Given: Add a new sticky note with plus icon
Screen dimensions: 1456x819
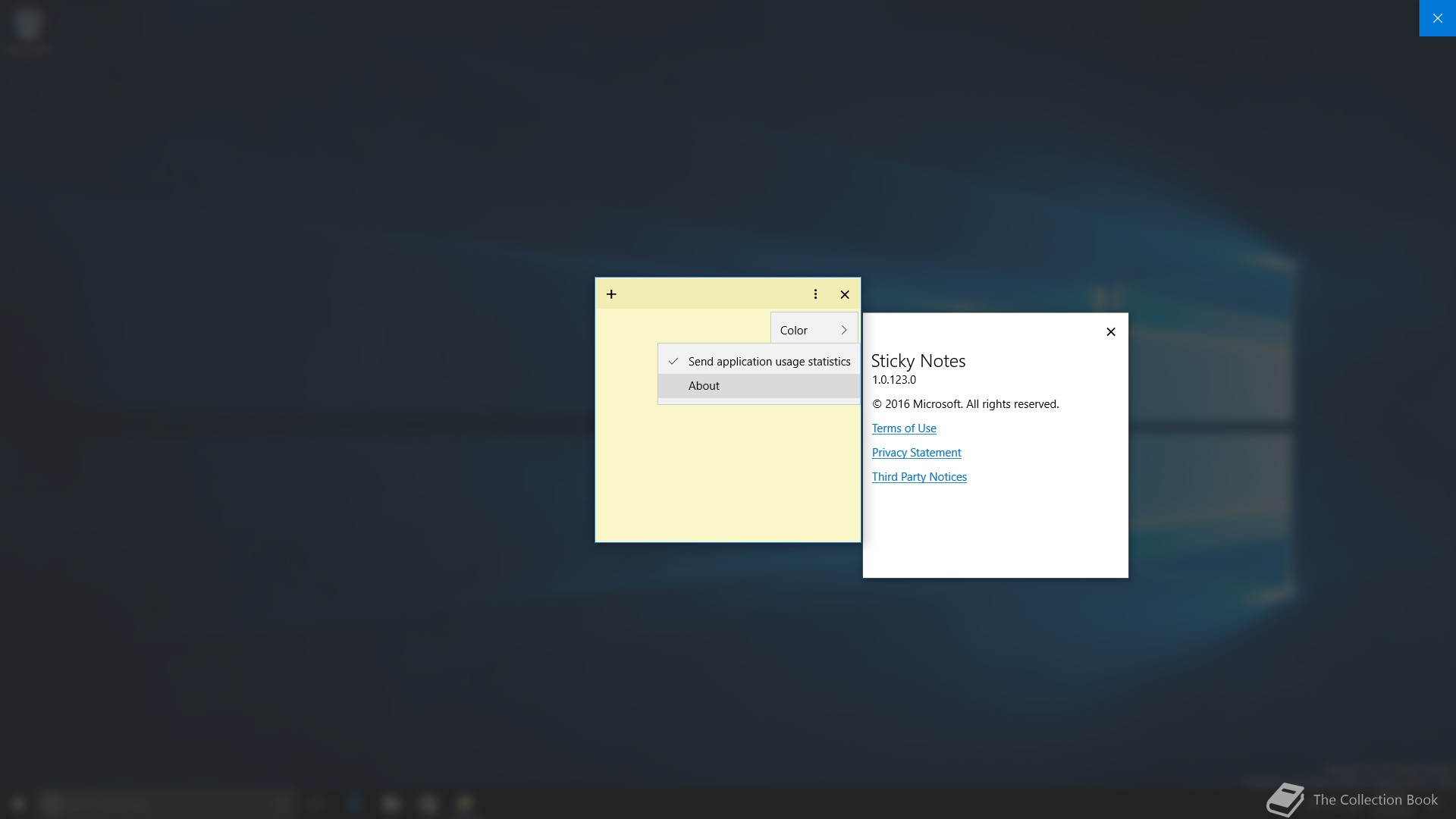Looking at the screenshot, I should [611, 294].
